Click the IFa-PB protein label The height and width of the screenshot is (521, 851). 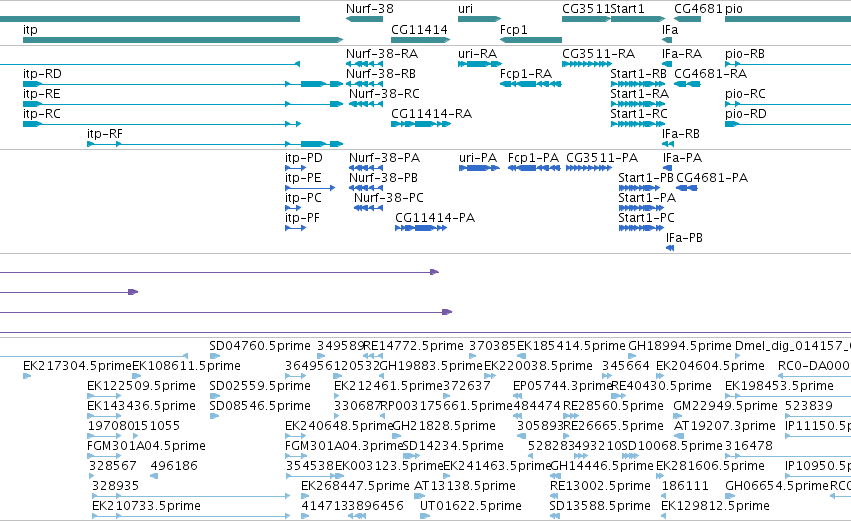(684, 238)
